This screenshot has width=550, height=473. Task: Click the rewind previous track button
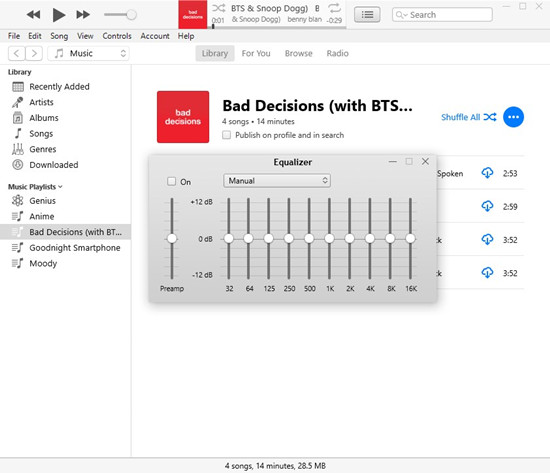tap(33, 15)
